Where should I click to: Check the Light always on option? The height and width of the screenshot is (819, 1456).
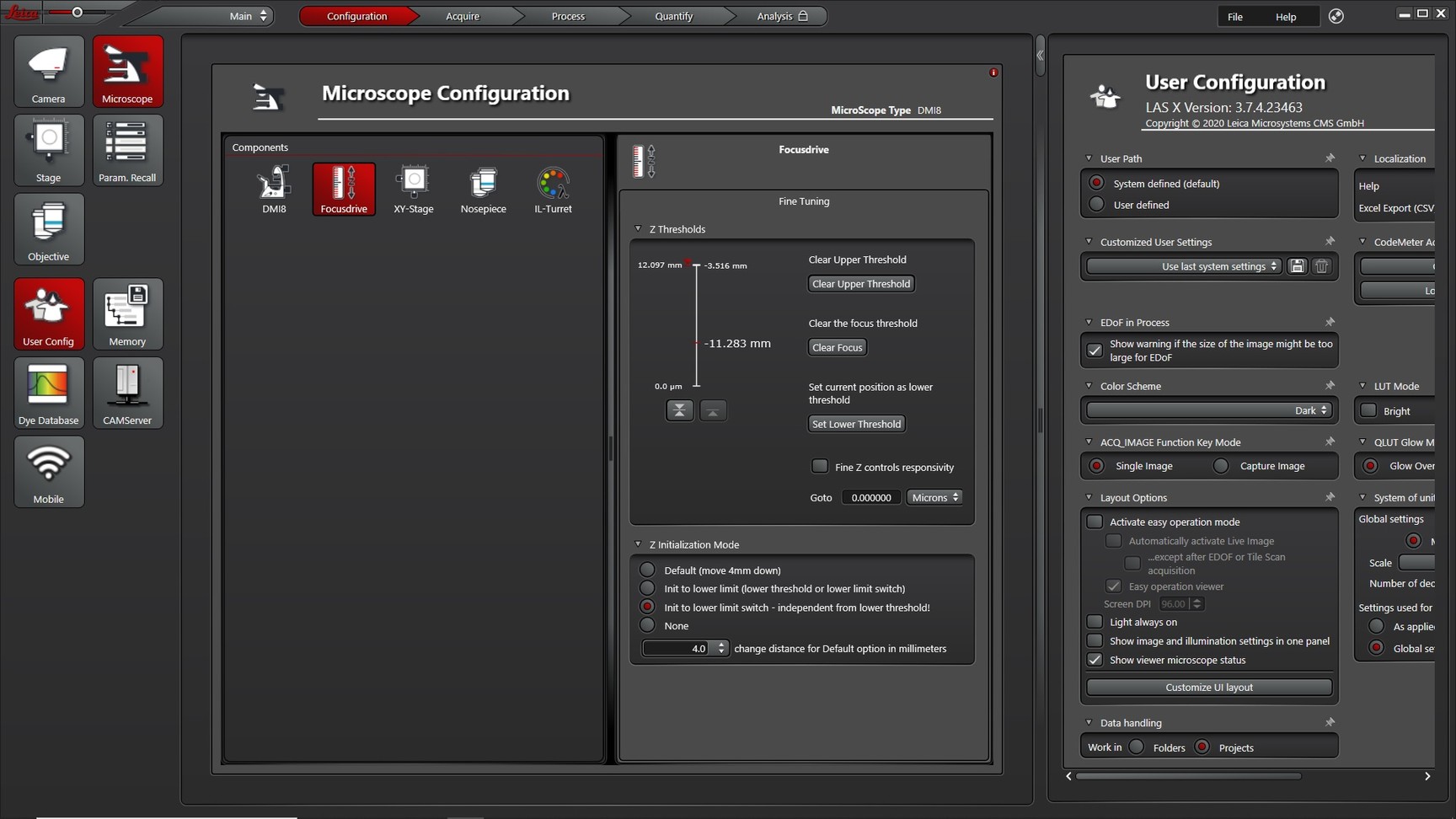tap(1095, 622)
